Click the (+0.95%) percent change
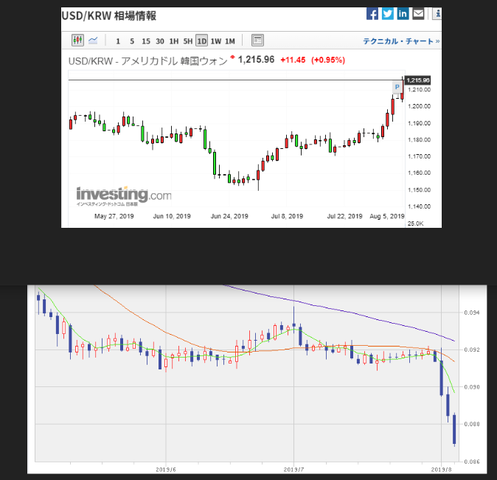497x480 pixels. [328, 60]
